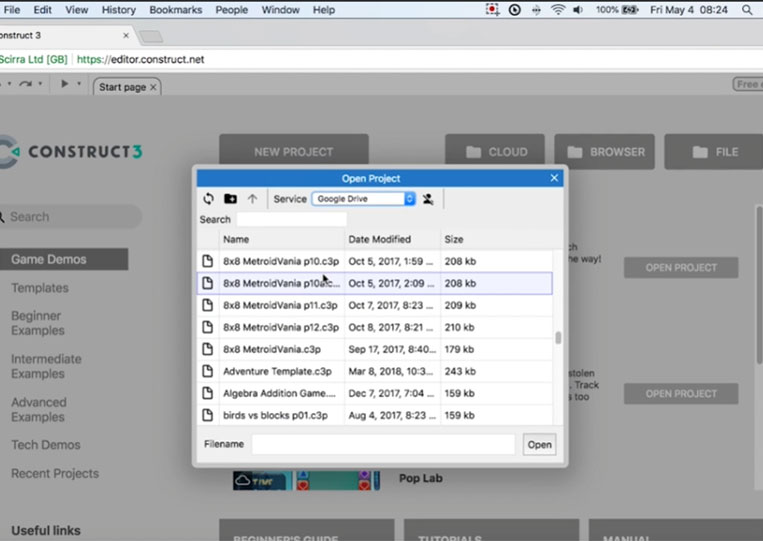Viewport: 763px width, 541px height.
Task: Click the FILE open button
Action: (714, 152)
